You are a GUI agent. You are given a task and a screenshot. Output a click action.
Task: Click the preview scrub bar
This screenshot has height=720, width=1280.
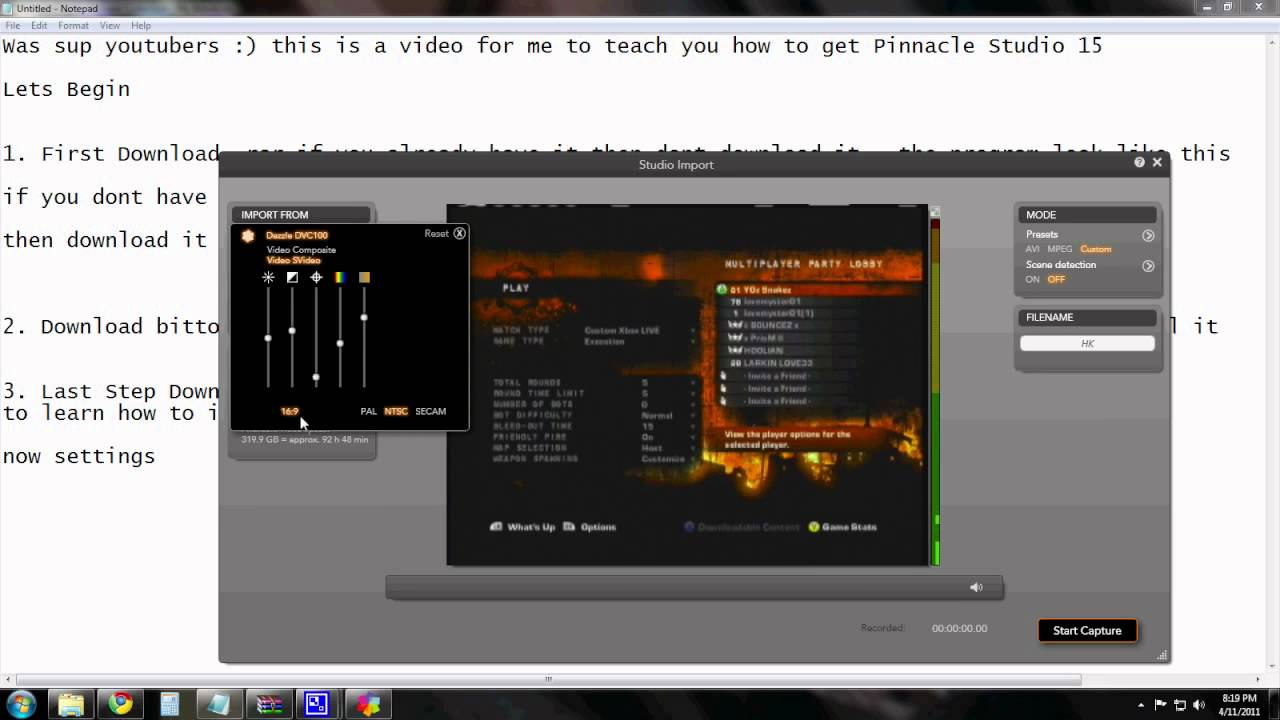click(694, 587)
